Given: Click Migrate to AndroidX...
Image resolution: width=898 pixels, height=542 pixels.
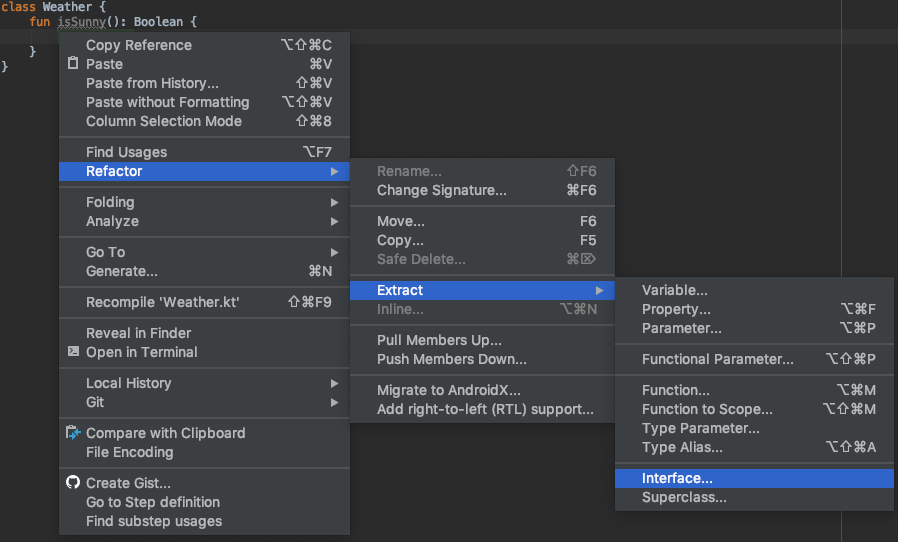Looking at the screenshot, I should [448, 390].
